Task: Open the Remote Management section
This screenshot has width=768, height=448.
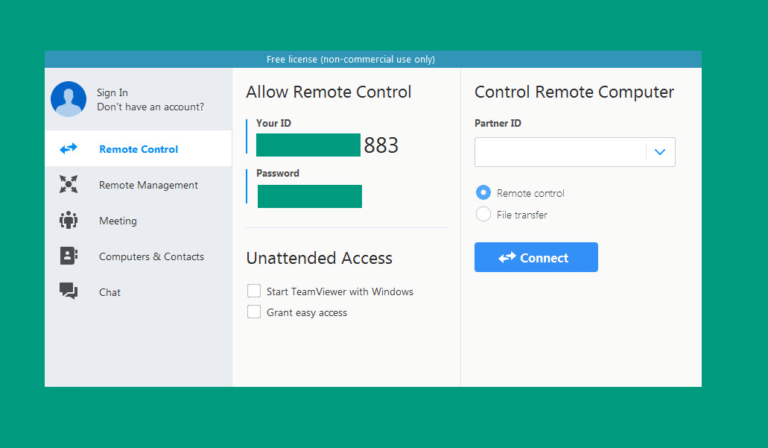Action: pos(148,185)
